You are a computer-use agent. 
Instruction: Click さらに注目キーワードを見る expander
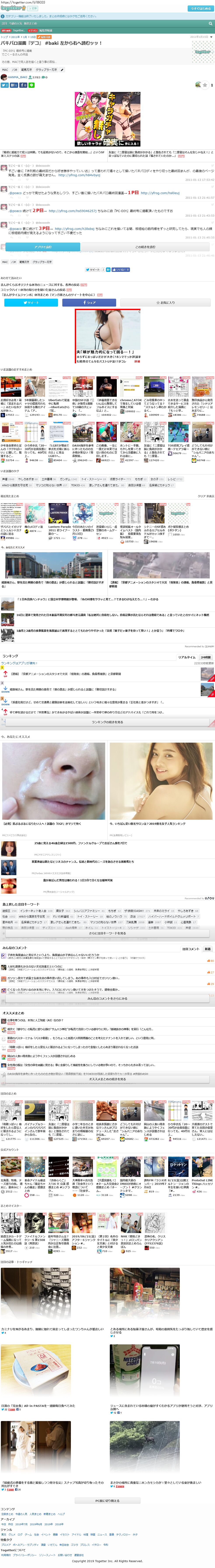[107, 933]
